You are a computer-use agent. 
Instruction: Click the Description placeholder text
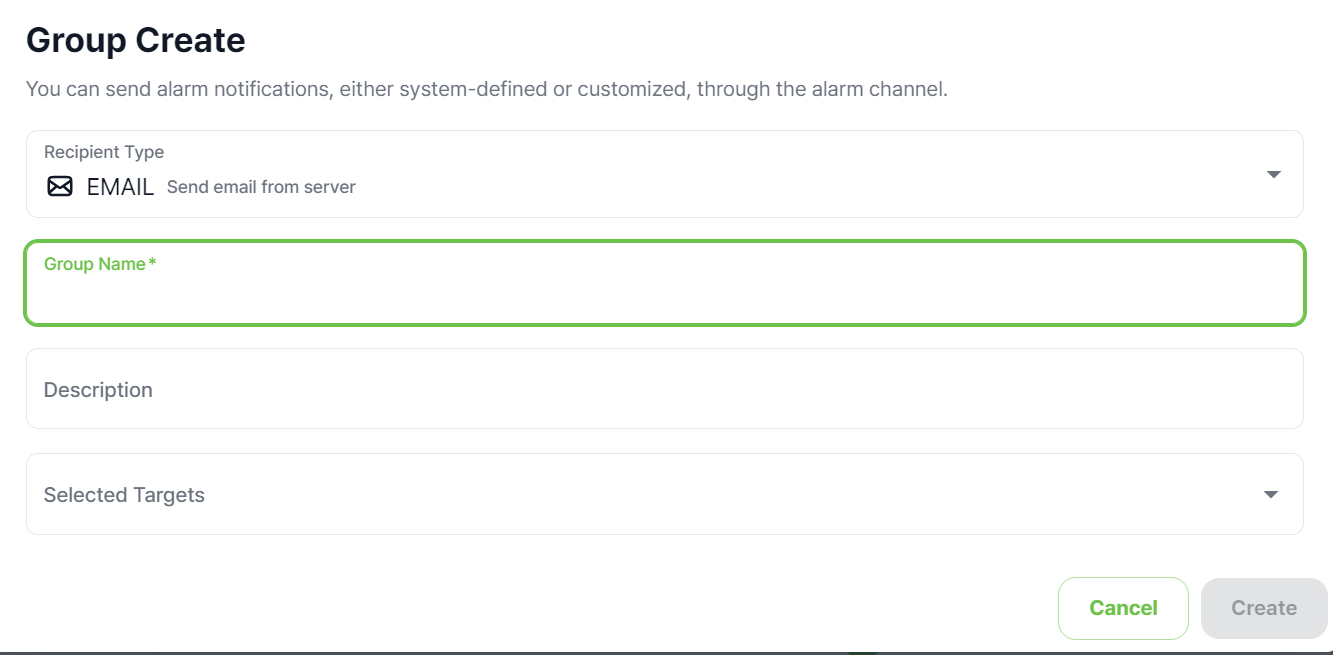click(97, 389)
